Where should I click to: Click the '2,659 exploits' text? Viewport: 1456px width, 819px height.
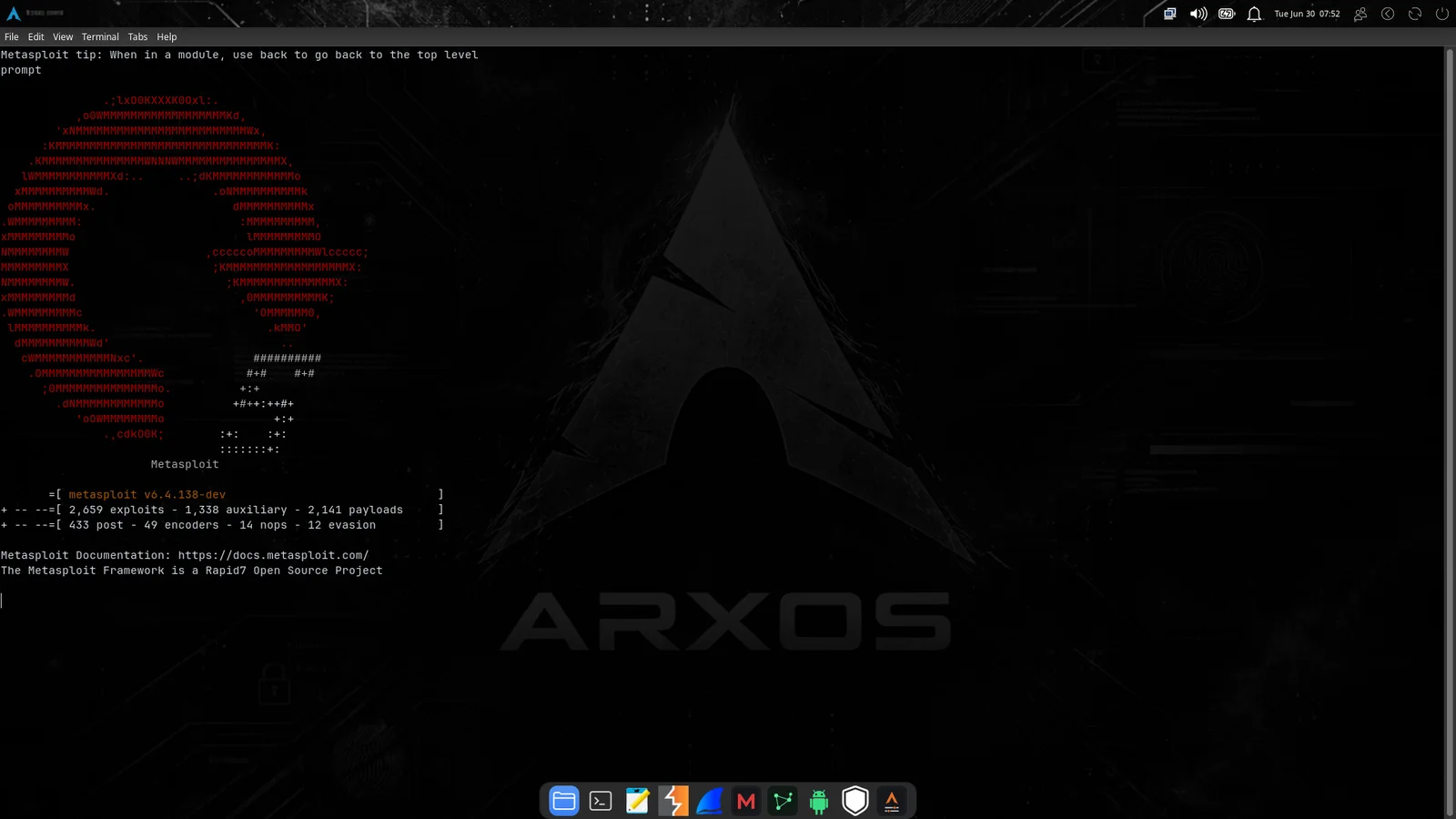116,510
